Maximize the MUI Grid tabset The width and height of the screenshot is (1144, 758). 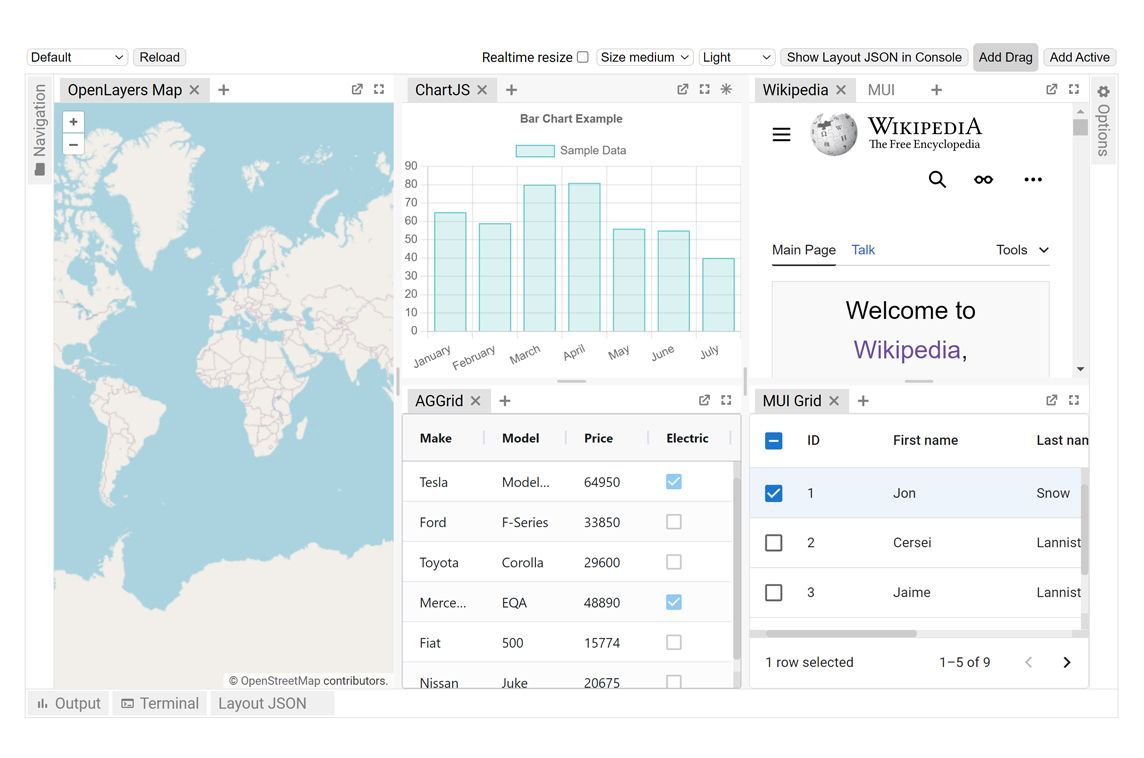pos(1073,400)
